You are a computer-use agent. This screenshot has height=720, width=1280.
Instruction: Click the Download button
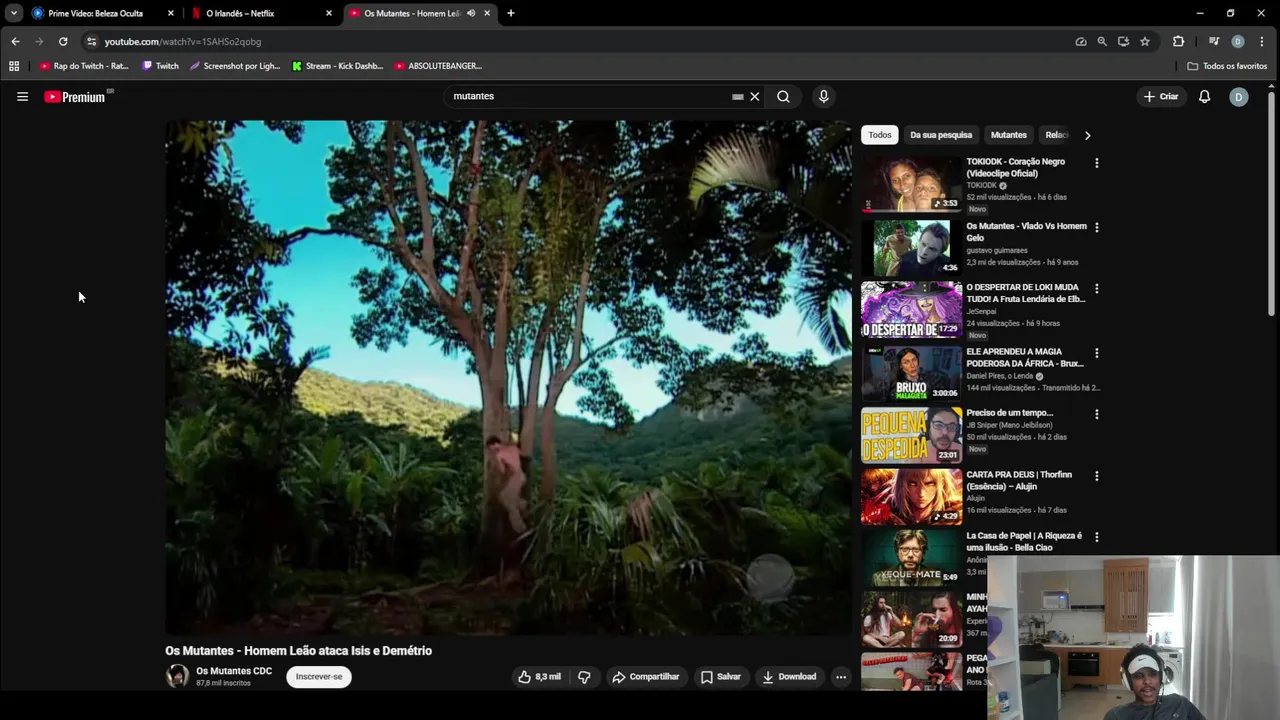coord(789,677)
